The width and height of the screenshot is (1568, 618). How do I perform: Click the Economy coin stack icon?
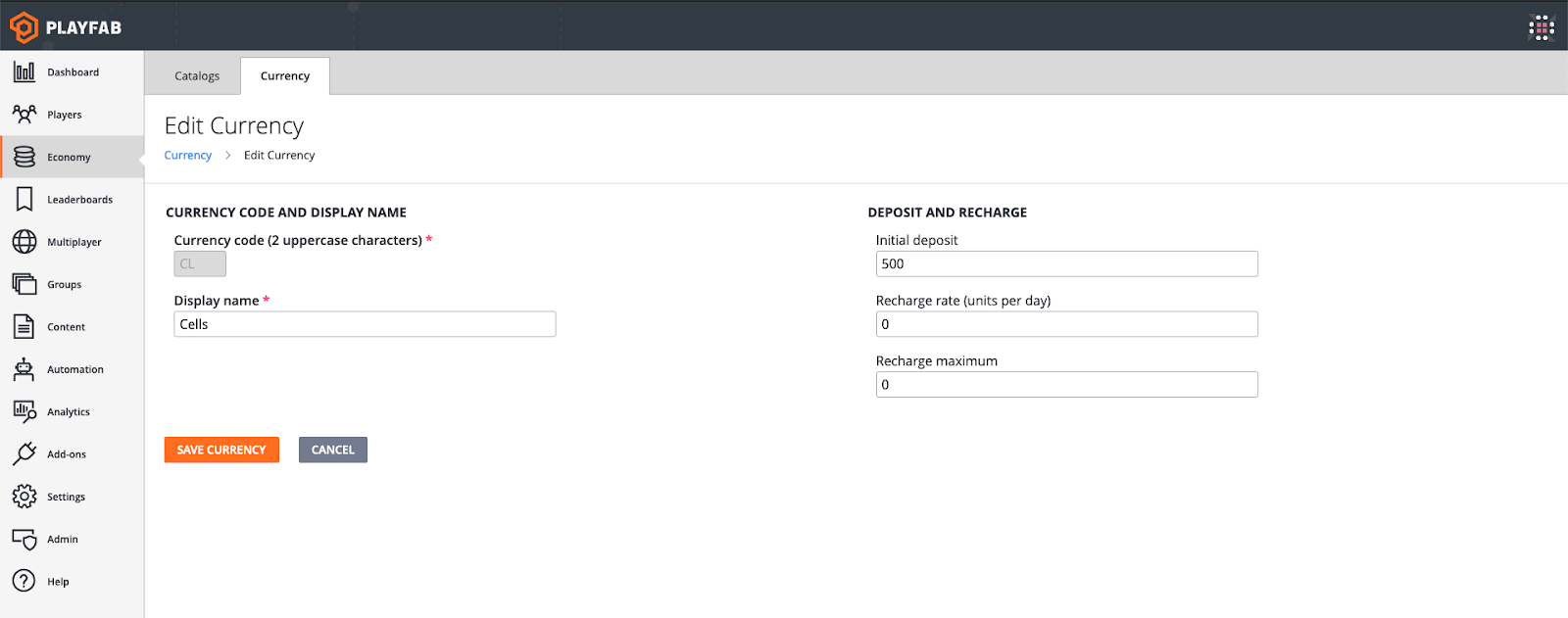tap(24, 157)
